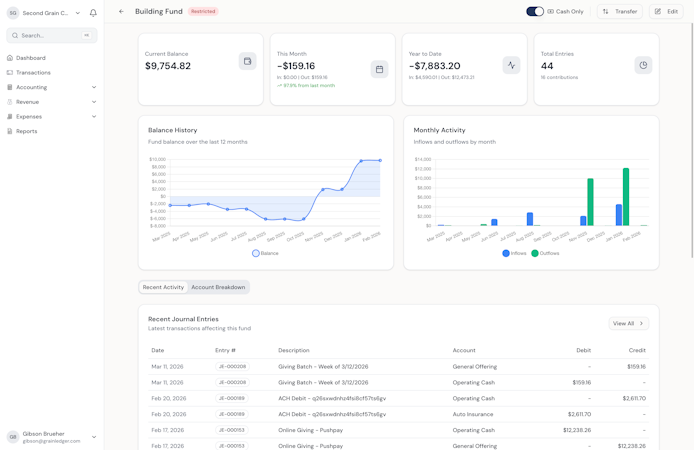Screen dimensions: 694x450
Task: Focus the sidebar Search field
Action: [x=52, y=35]
